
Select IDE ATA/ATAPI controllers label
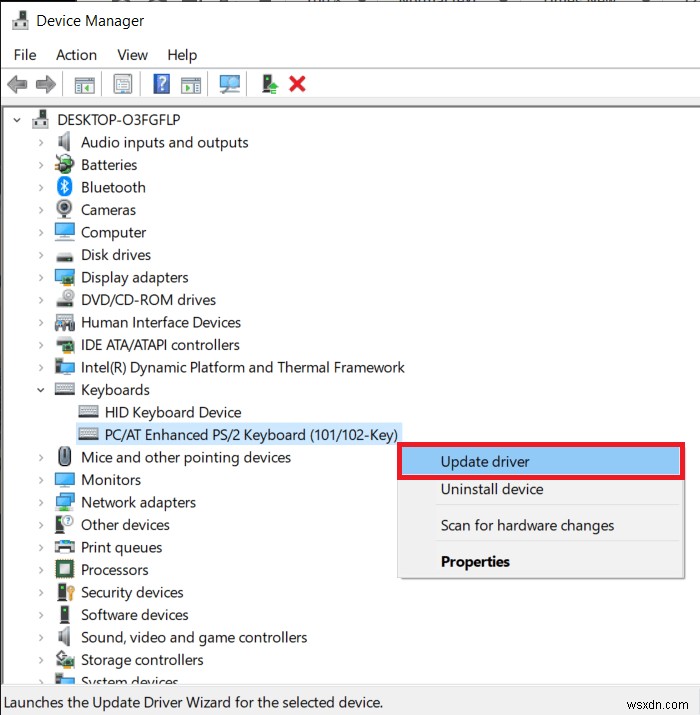click(160, 345)
